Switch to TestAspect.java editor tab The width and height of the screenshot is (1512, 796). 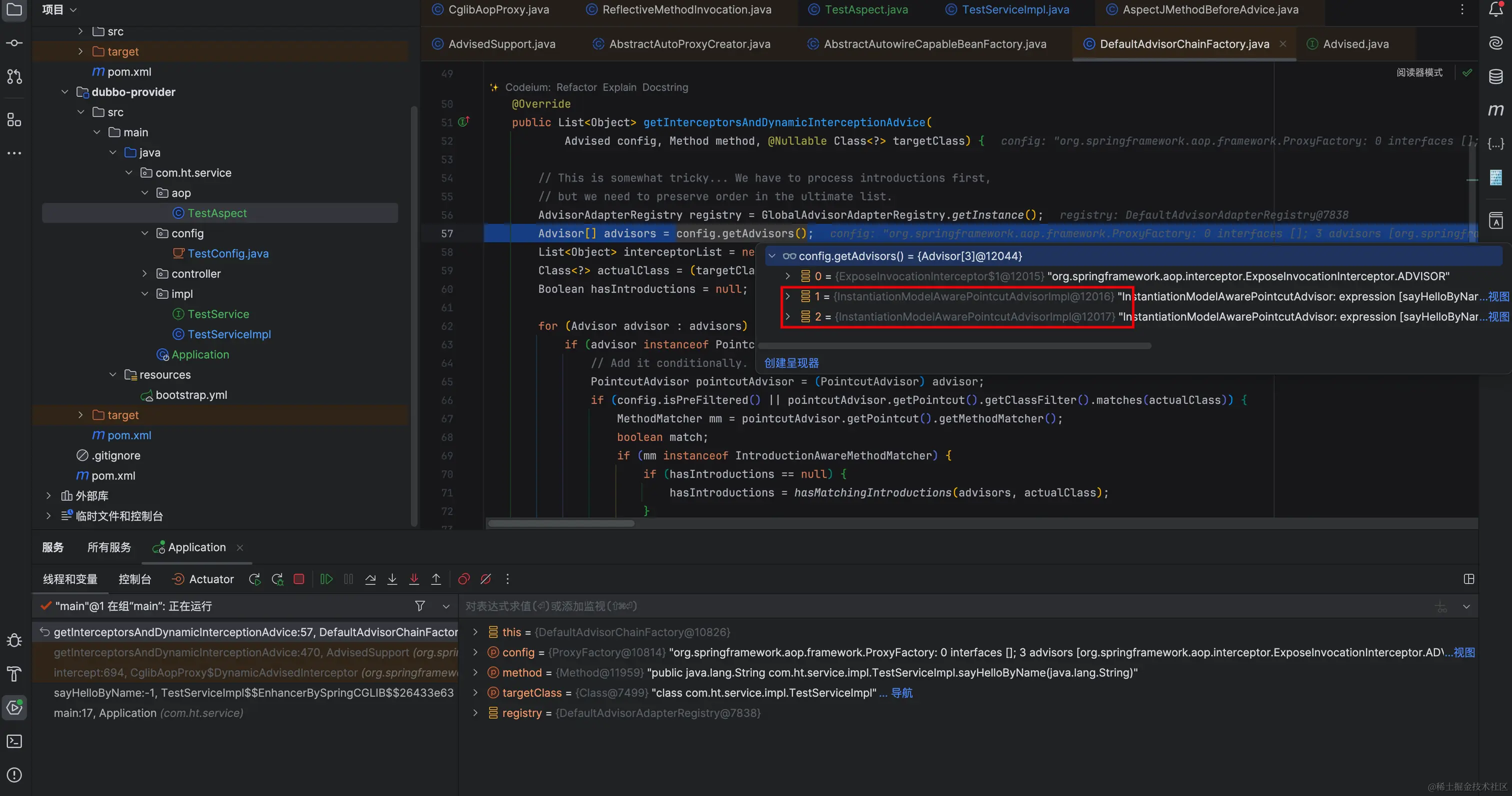click(866, 9)
